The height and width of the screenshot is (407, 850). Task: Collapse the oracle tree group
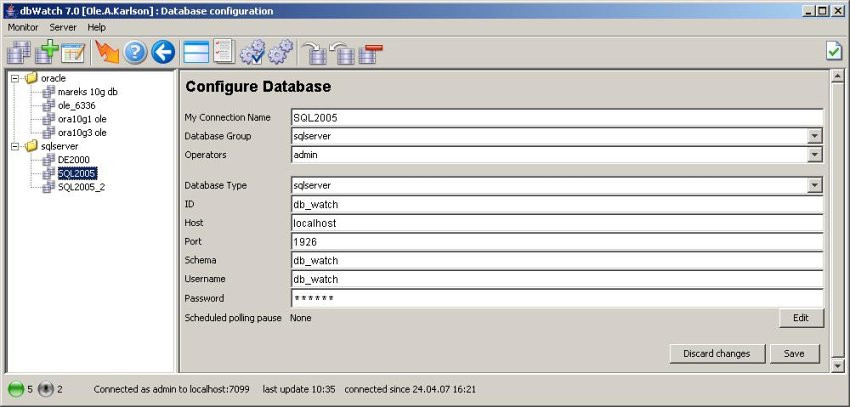point(15,78)
